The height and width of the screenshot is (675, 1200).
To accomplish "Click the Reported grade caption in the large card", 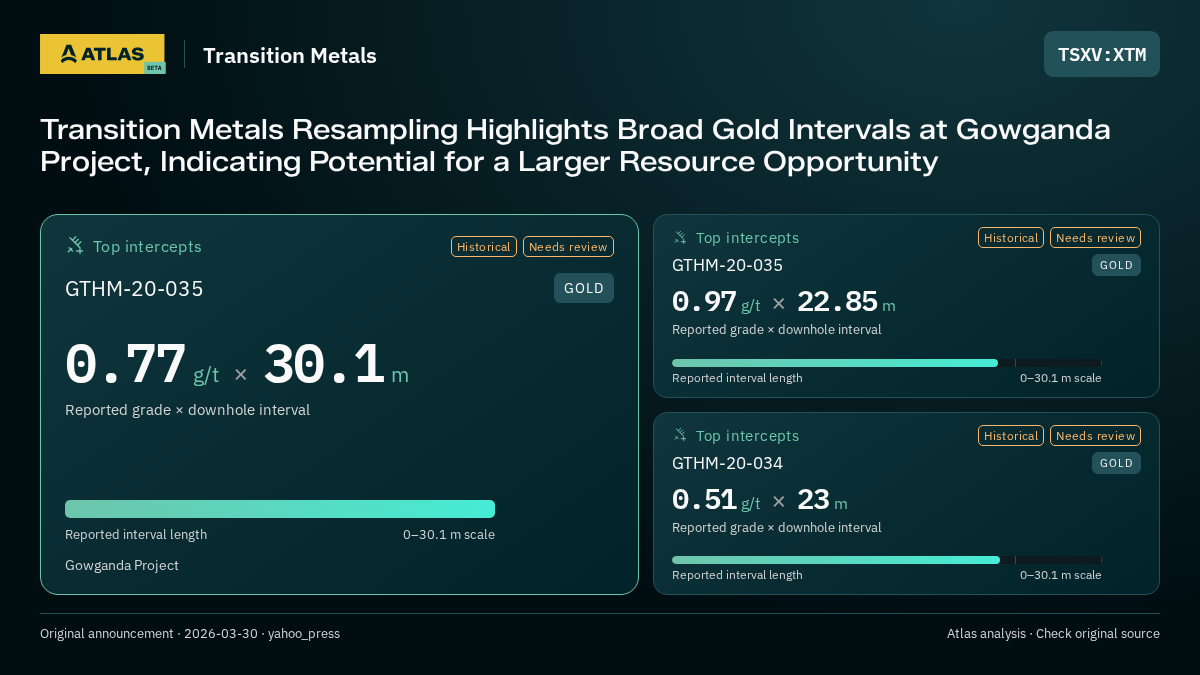I will pyautogui.click(x=187, y=410).
